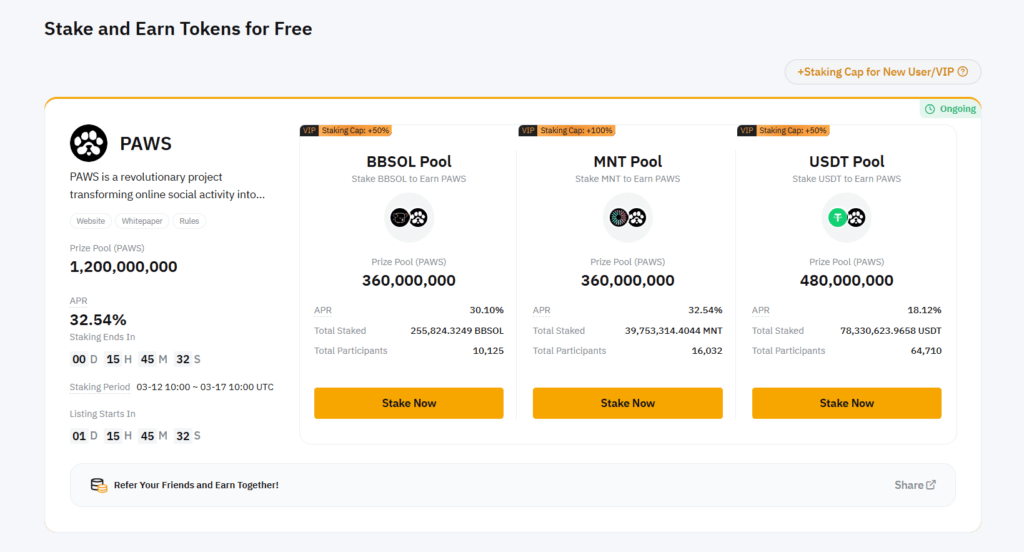Stake Now in the MNT Pool

click(628, 403)
